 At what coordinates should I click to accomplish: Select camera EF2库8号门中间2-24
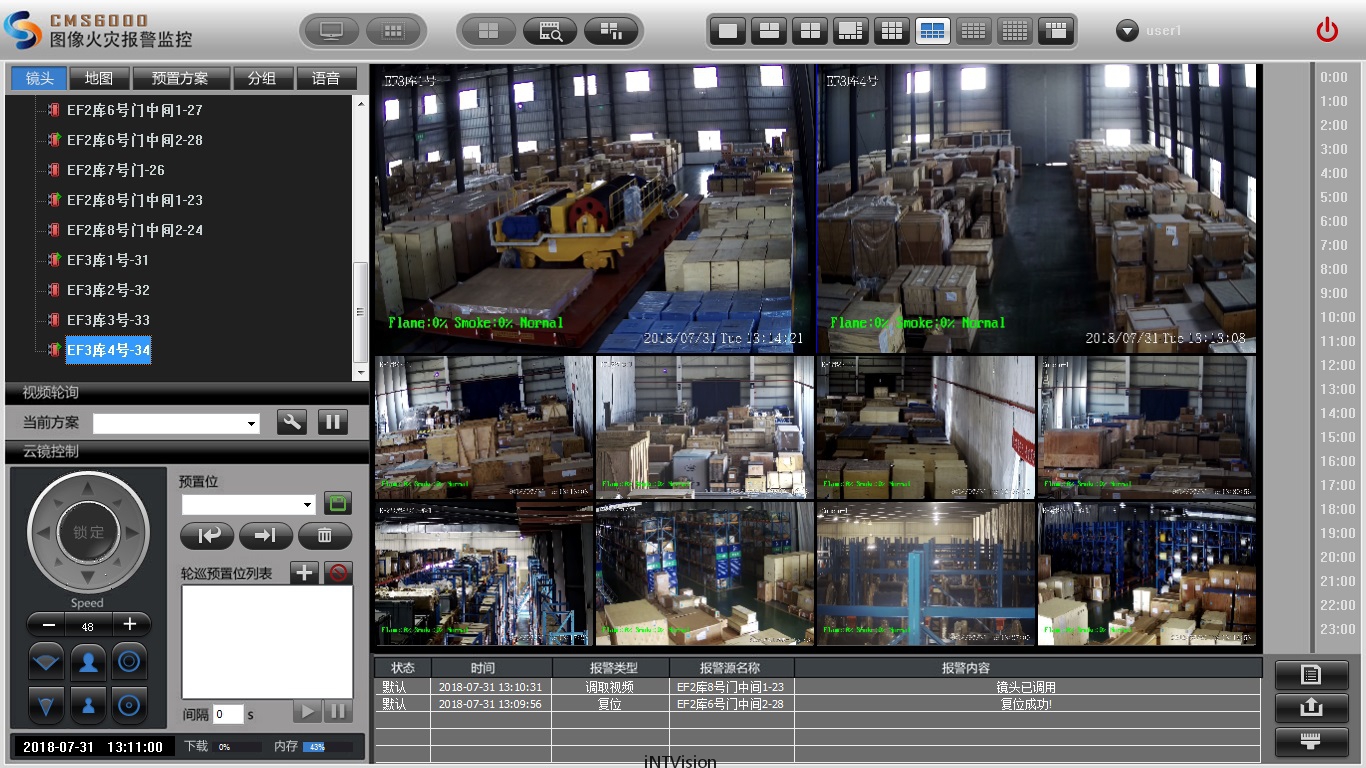pyautogui.click(x=134, y=230)
